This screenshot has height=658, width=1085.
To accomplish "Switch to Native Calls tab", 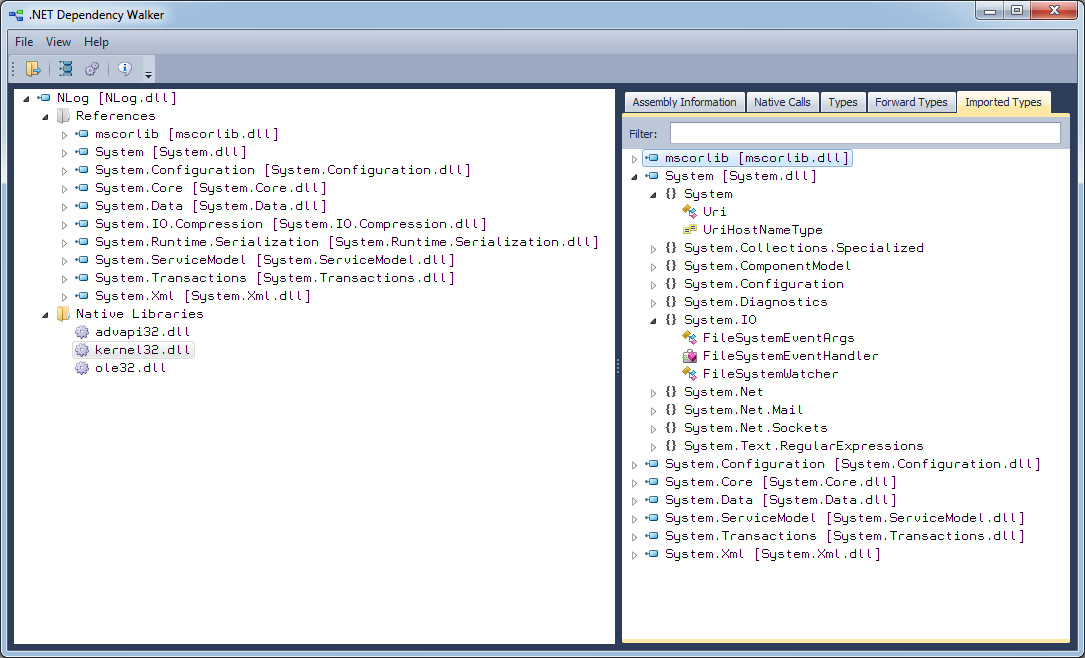I will point(782,102).
